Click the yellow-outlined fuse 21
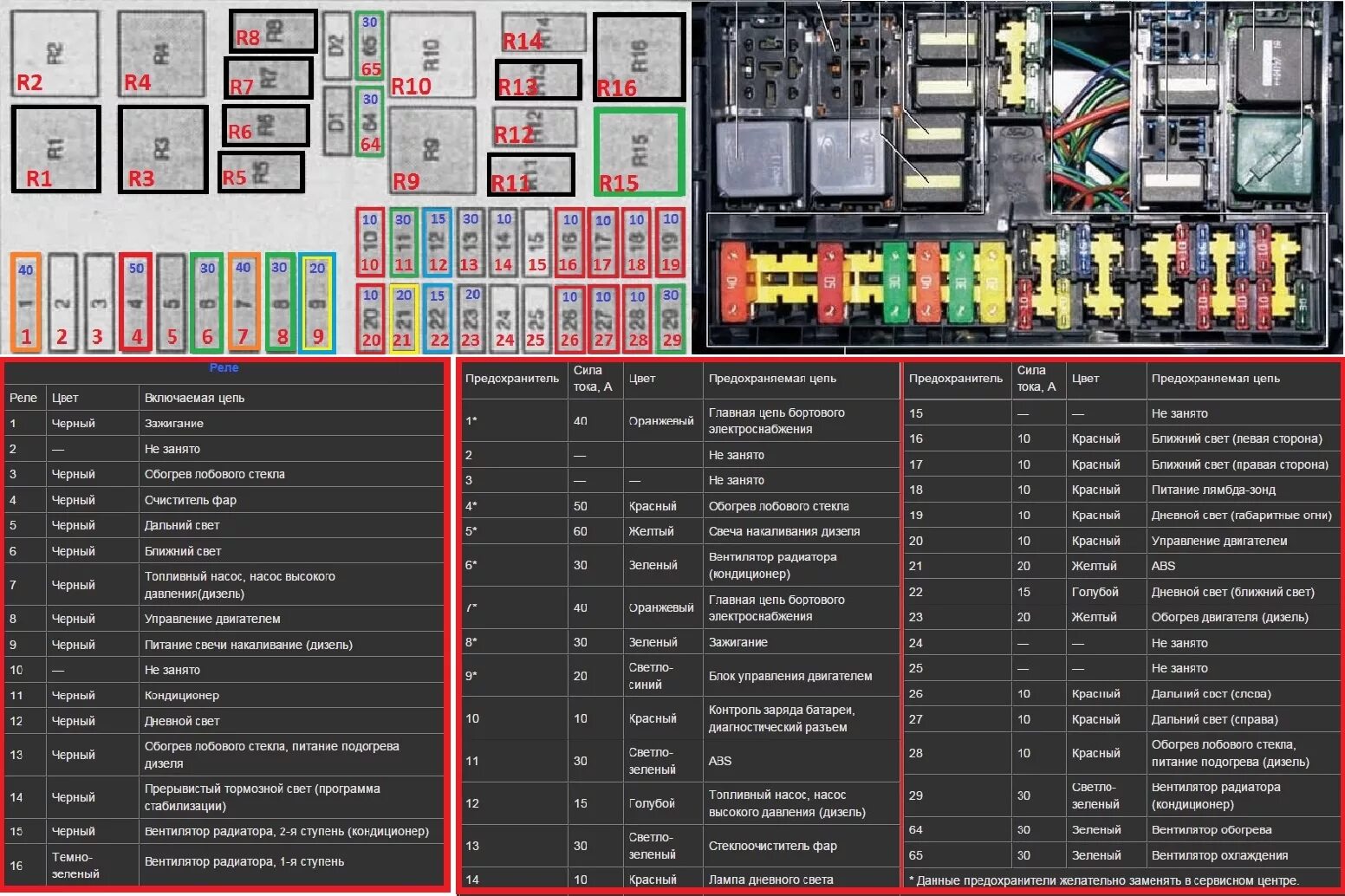This screenshot has width=1345, height=896. click(404, 318)
